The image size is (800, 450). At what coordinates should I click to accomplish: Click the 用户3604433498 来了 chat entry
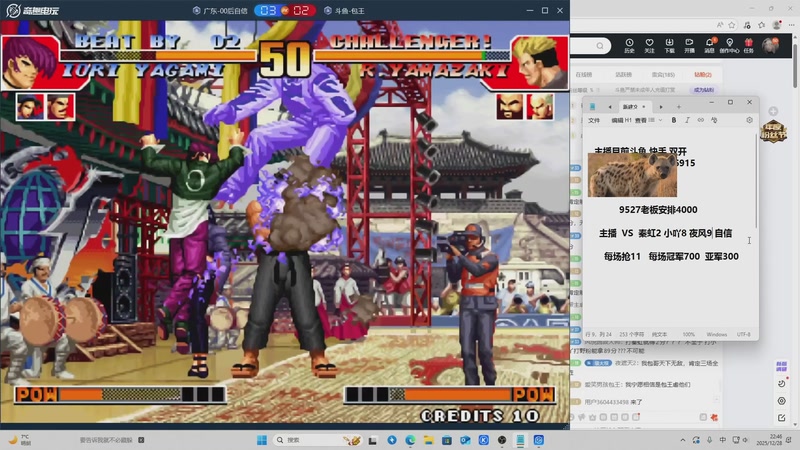coord(613,402)
